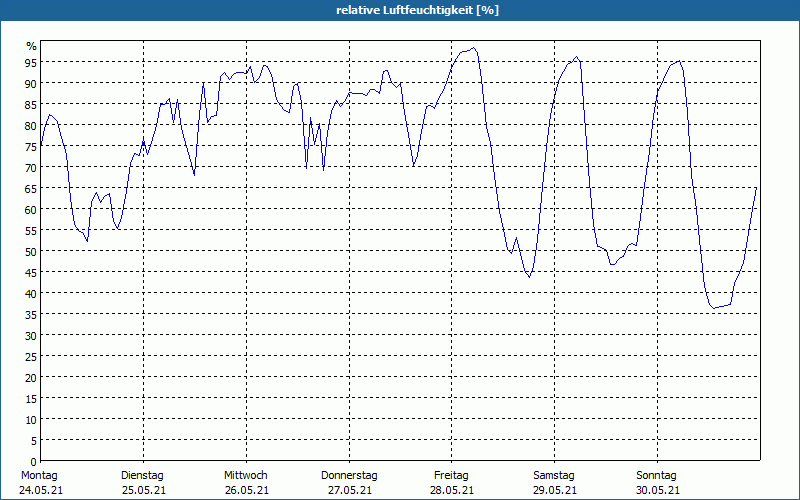
Task: Click the date label 24.05.21
Action: click(x=41, y=490)
